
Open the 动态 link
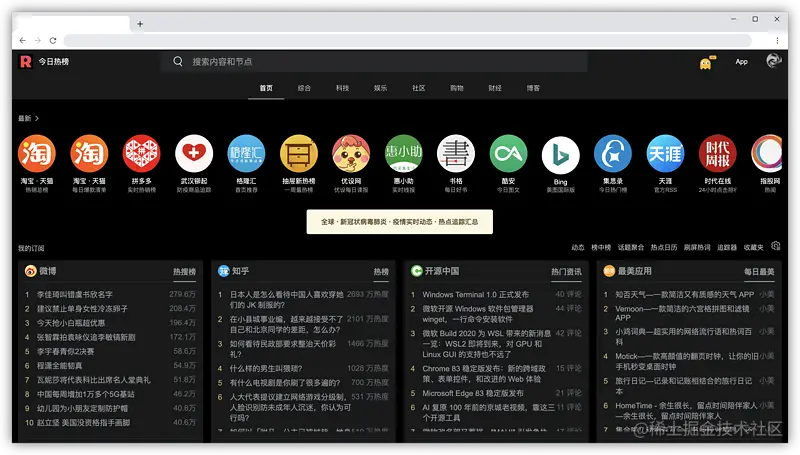(x=578, y=247)
